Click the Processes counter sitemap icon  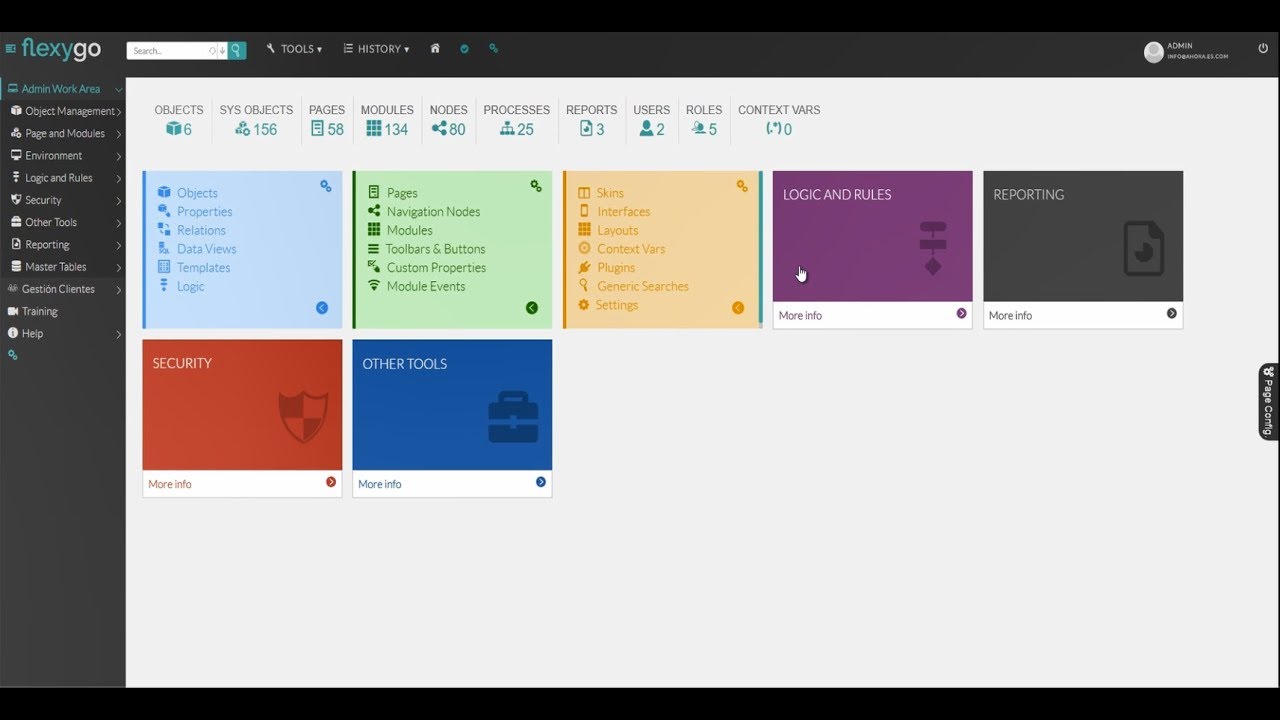click(x=507, y=129)
